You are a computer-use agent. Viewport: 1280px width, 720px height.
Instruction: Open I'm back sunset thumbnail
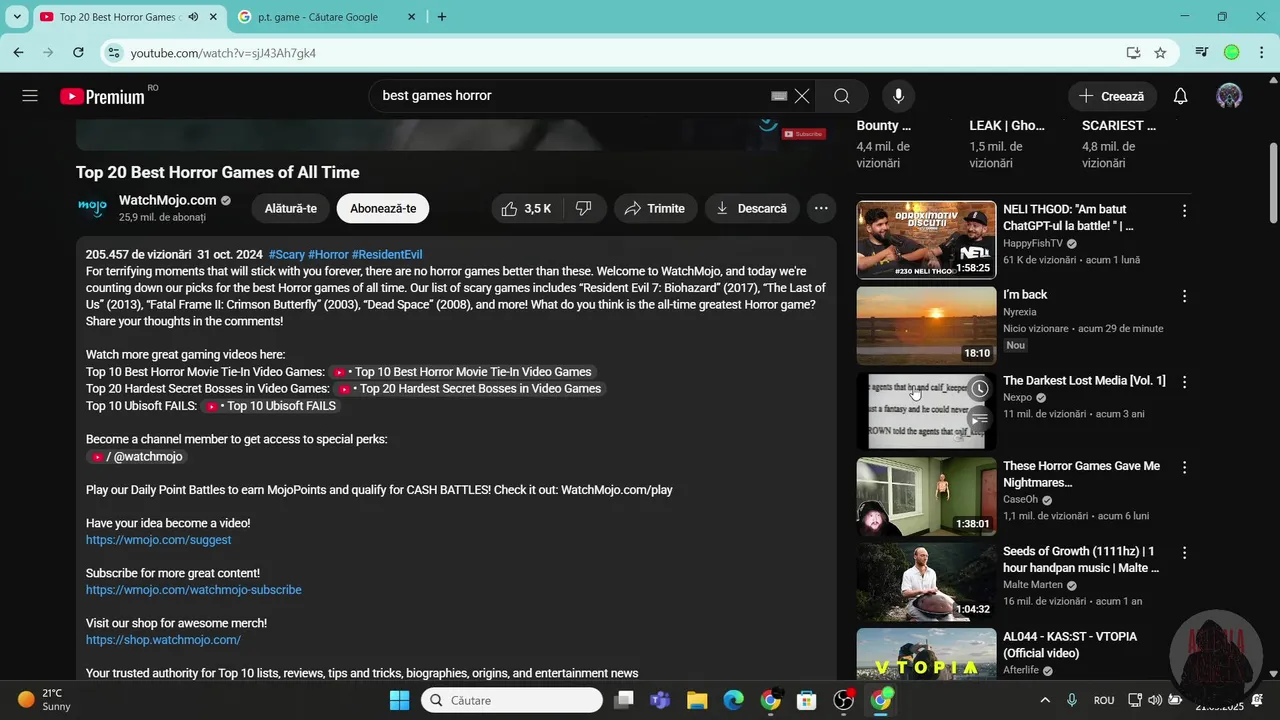pos(926,325)
